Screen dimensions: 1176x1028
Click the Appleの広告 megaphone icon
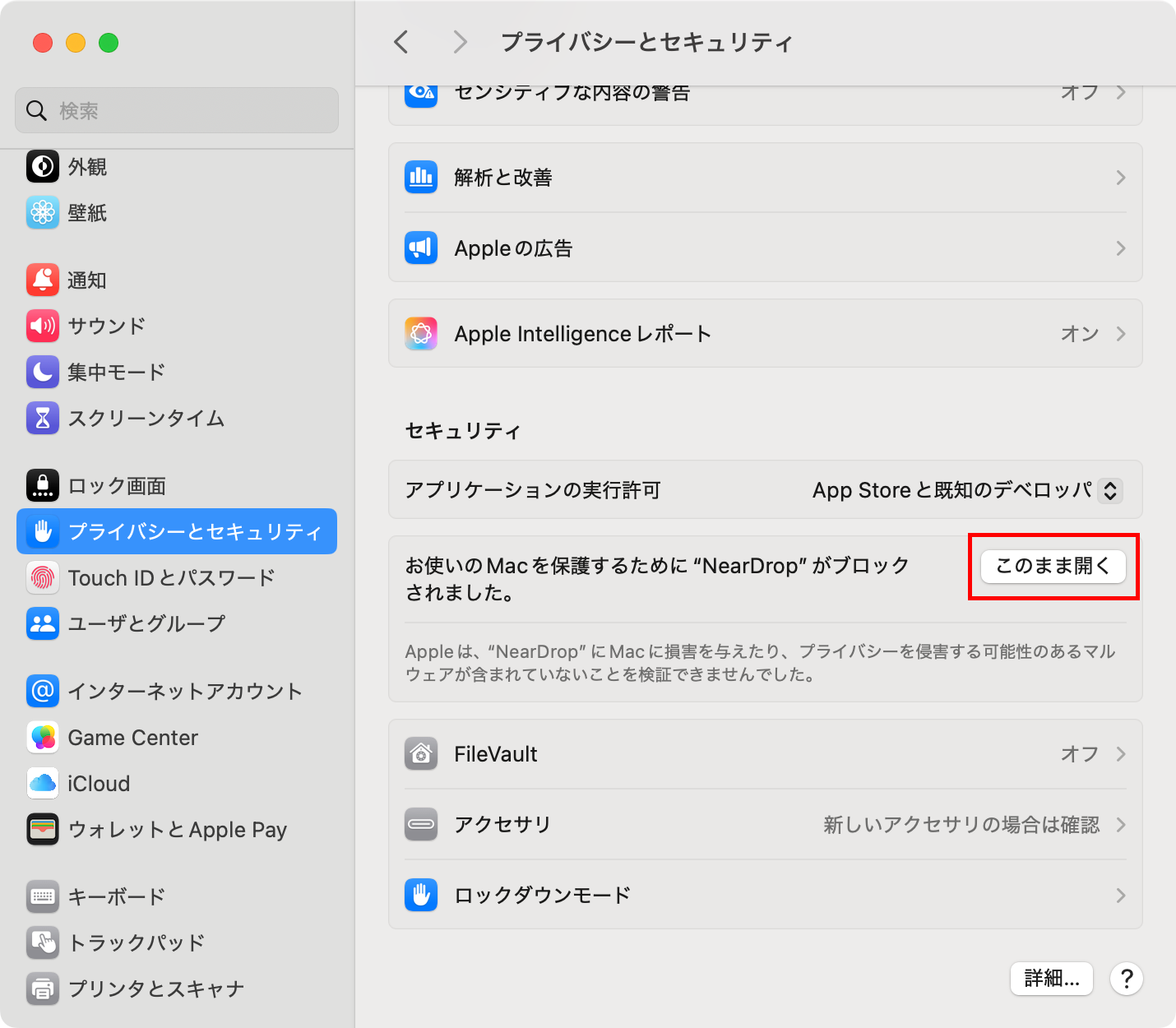(x=421, y=248)
